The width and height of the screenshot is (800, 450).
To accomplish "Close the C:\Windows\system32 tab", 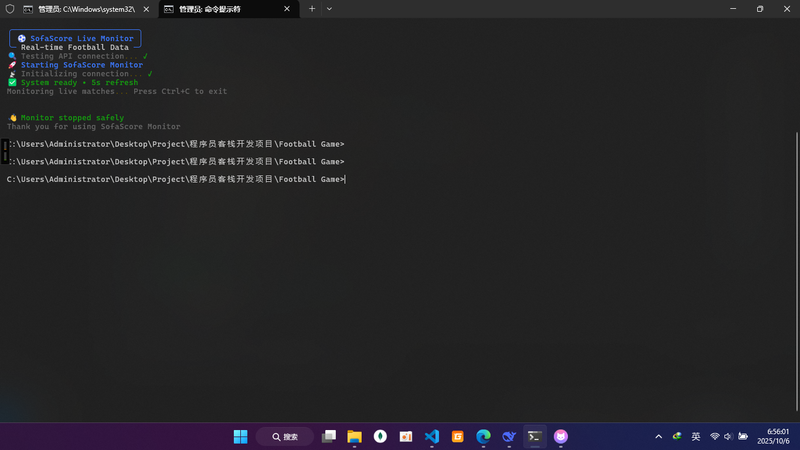I will click(146, 9).
